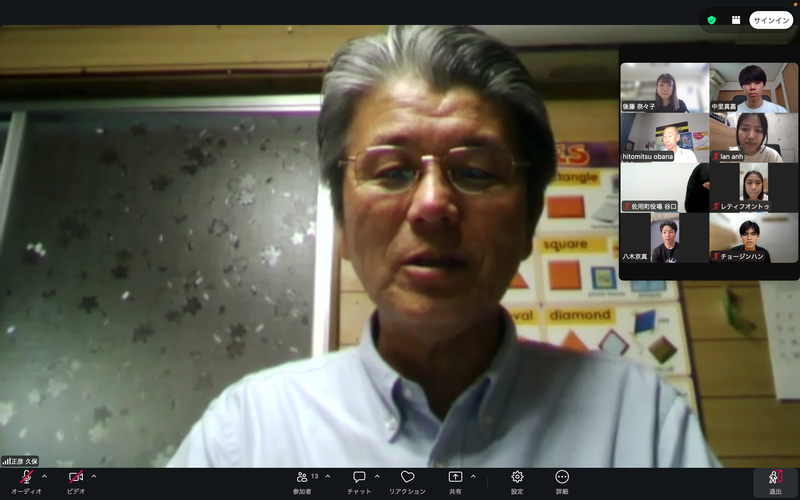Open the reactions heart menu

point(407,477)
